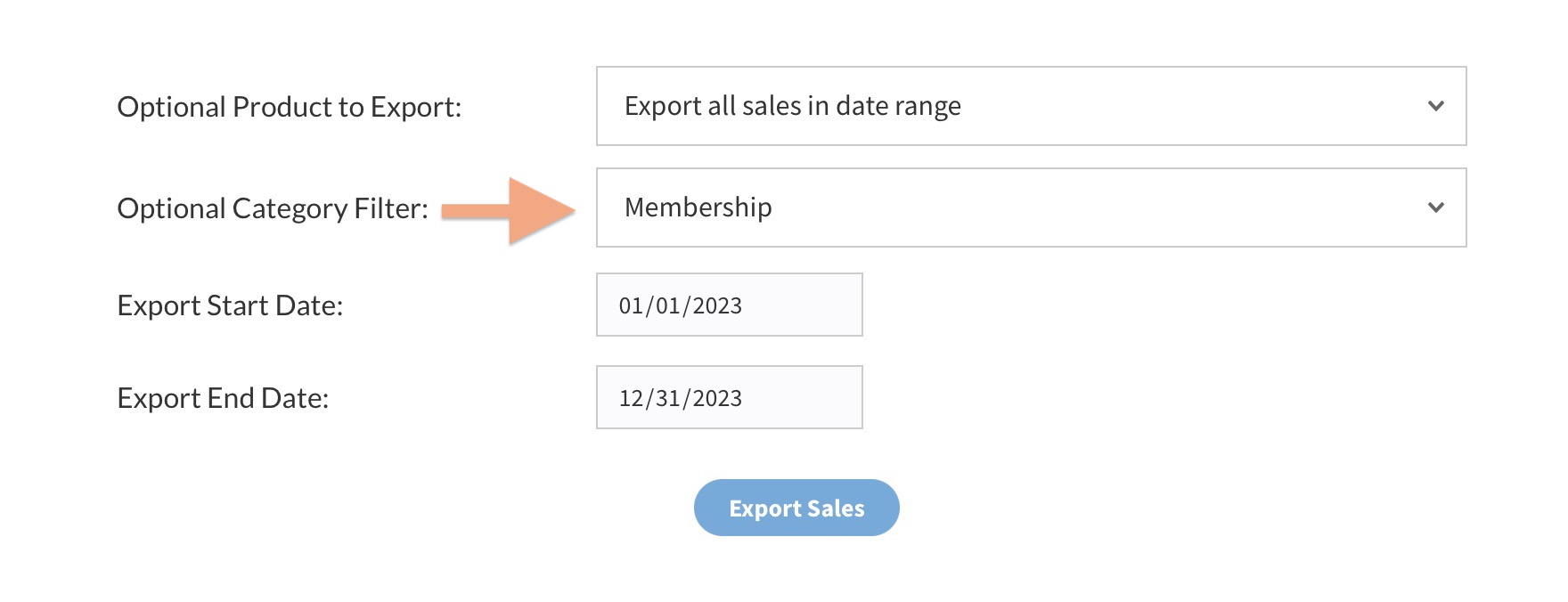Select the "Export all sales in date range" text
1568x602 pixels.
pos(792,106)
